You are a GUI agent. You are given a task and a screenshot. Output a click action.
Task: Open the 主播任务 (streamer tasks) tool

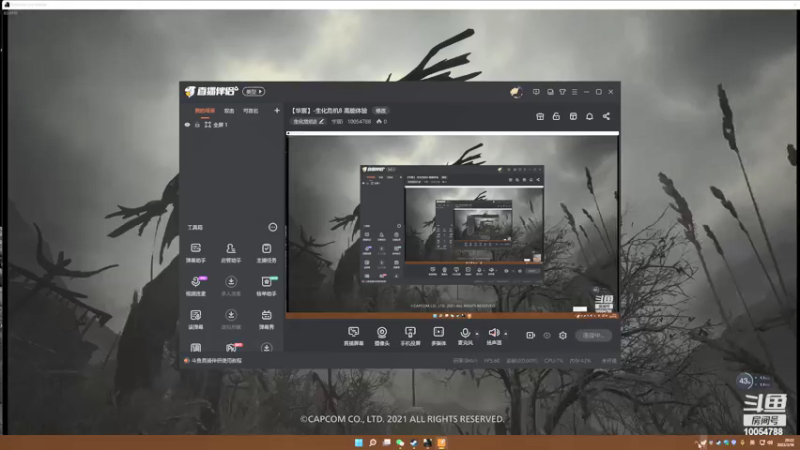coord(266,253)
